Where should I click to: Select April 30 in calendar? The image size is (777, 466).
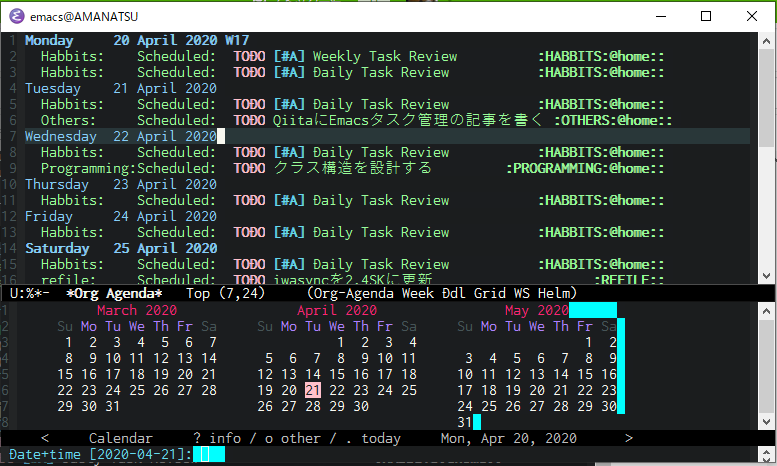(x=361, y=406)
